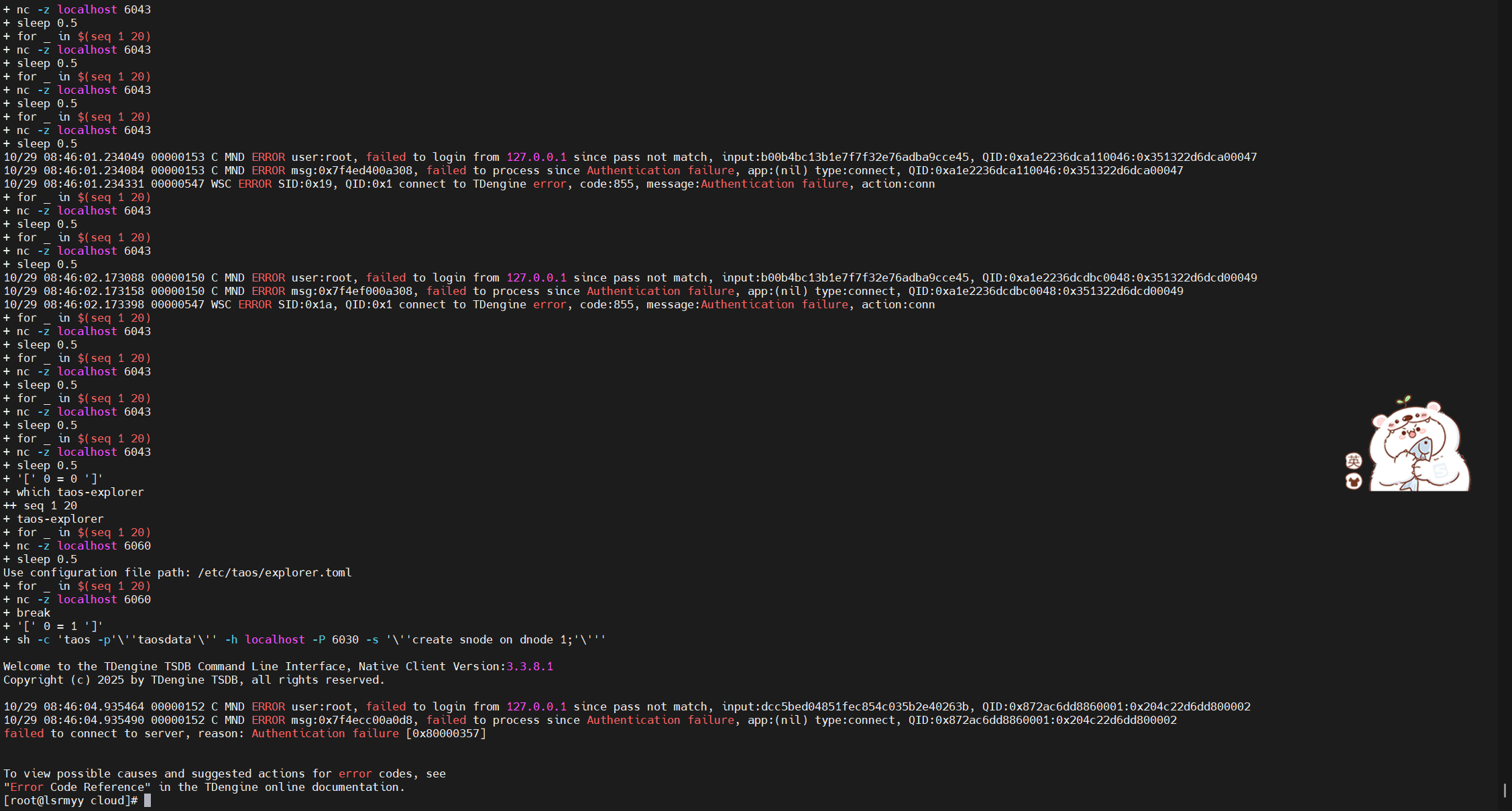Screen dimensions: 1512x811
Task: Place cursor at root@lsrmyy shell prompt
Action: pos(147,800)
